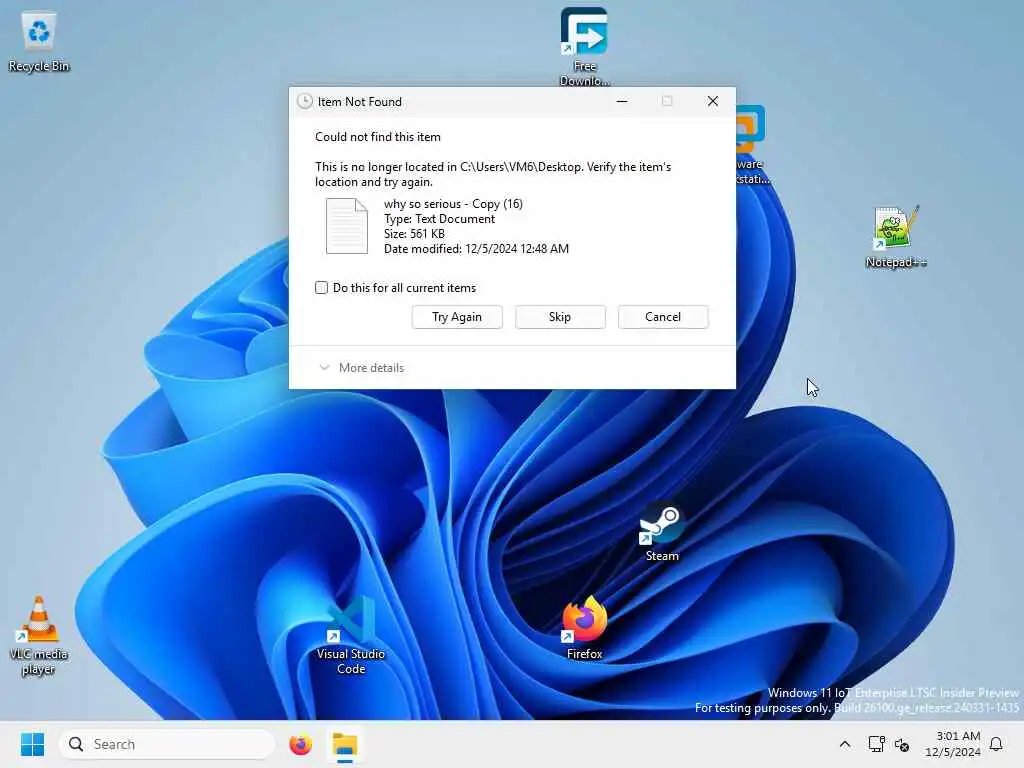The width and height of the screenshot is (1024, 768).
Task: Open the Recycle Bin desktop icon
Action: click(x=39, y=42)
